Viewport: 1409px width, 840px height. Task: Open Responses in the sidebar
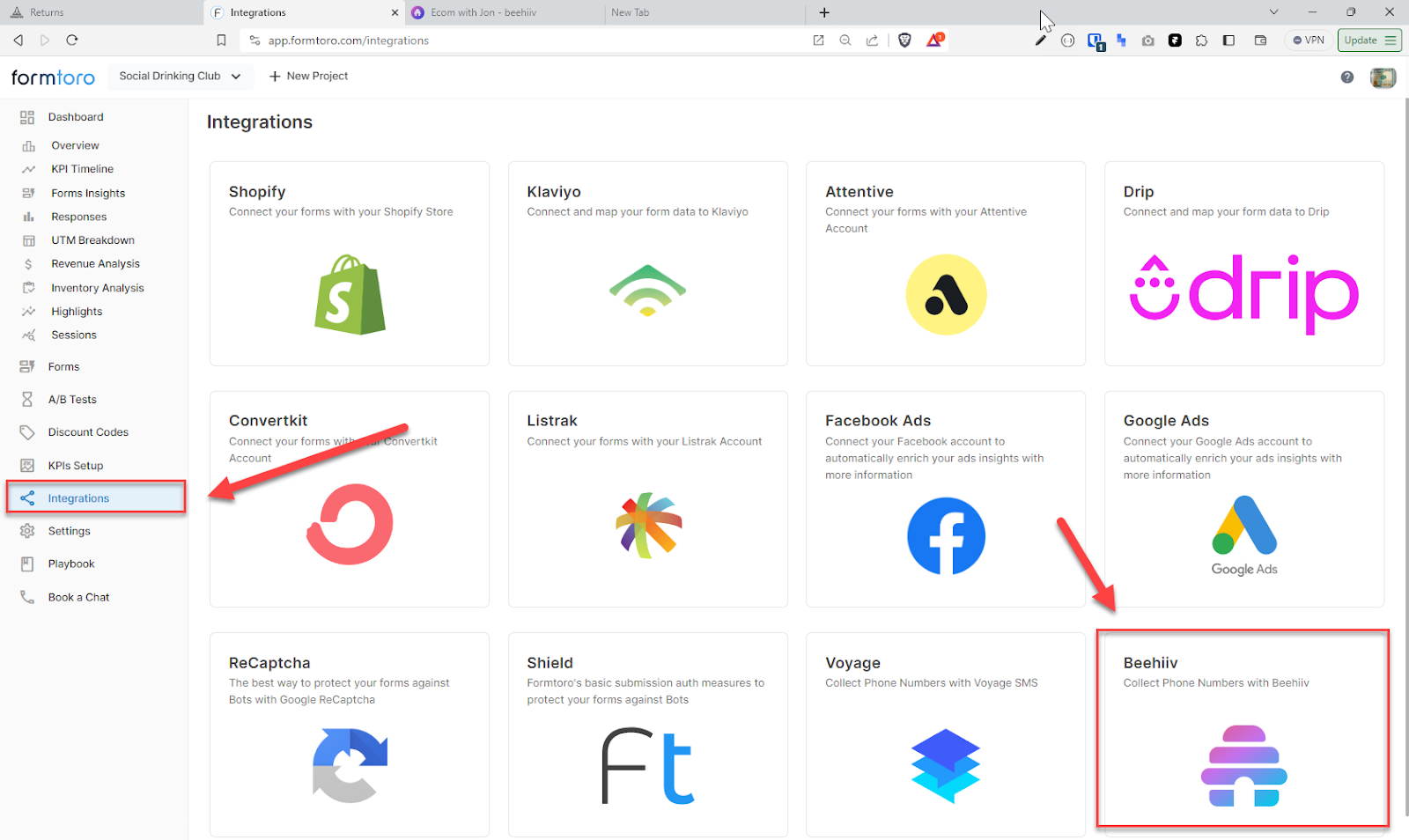point(78,217)
